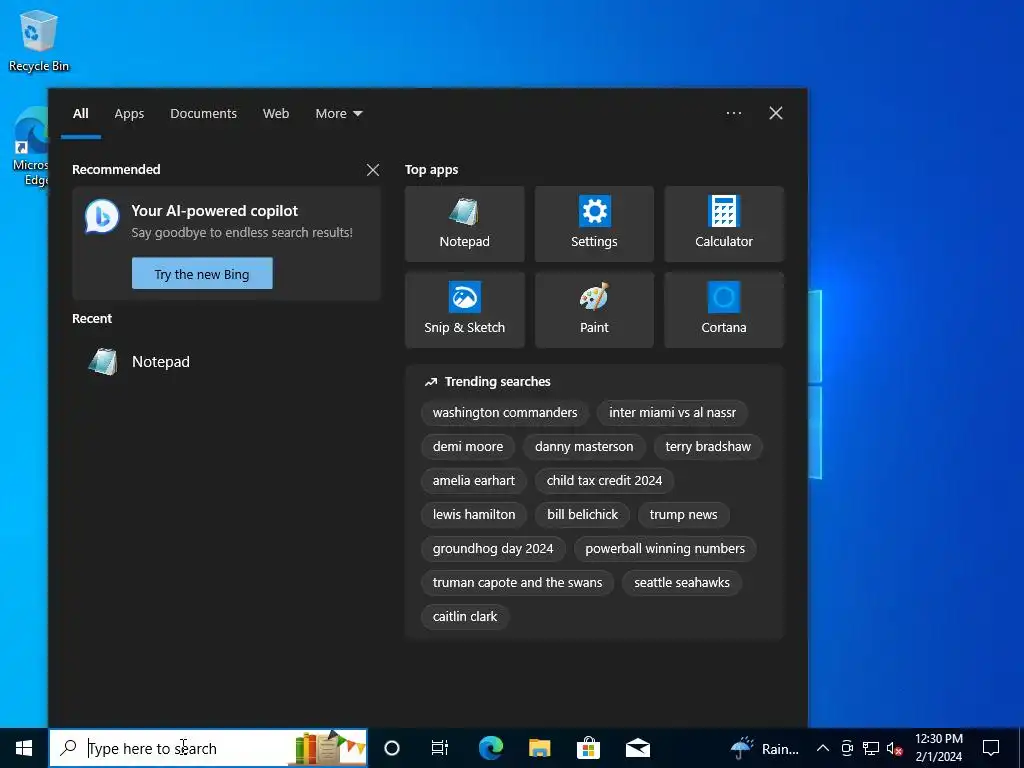Click seattle seahawks trending chip
The width and height of the screenshot is (1024, 768).
(682, 583)
